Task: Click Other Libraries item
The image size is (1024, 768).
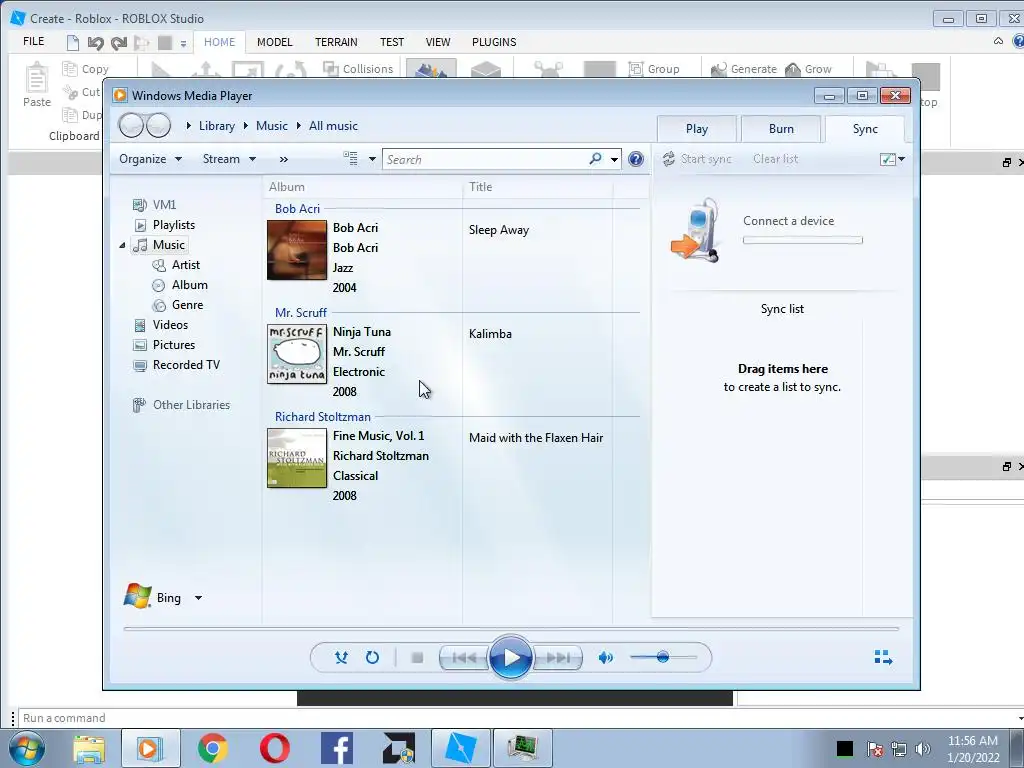Action: (x=182, y=405)
